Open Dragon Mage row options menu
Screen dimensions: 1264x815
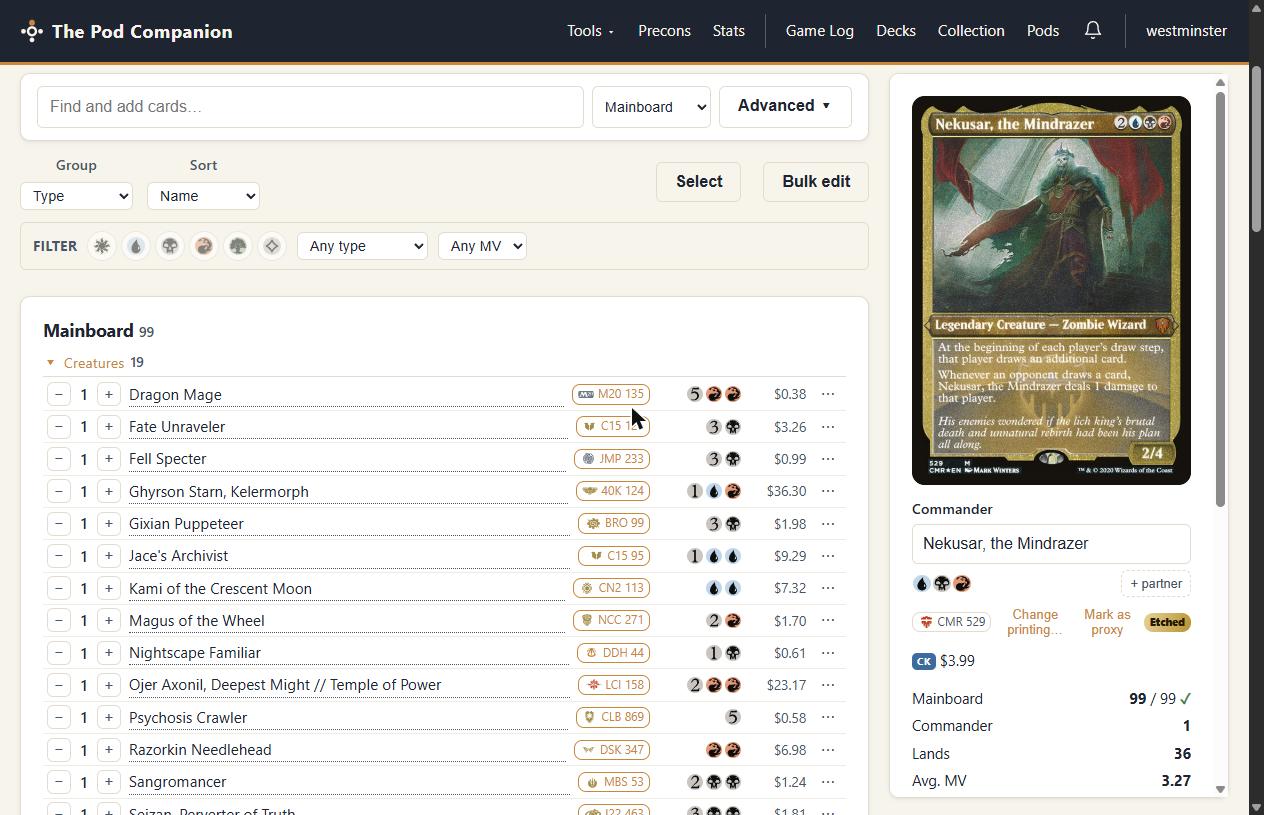[828, 394]
